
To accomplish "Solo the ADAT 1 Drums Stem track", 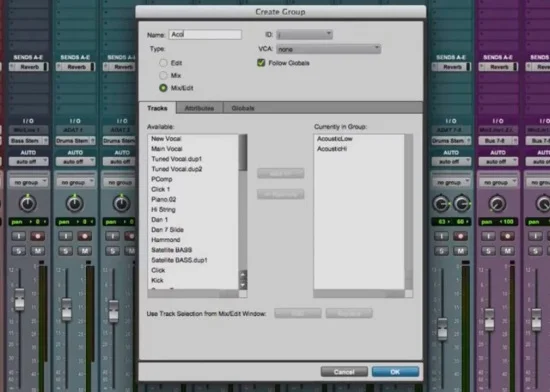I will point(66,251).
